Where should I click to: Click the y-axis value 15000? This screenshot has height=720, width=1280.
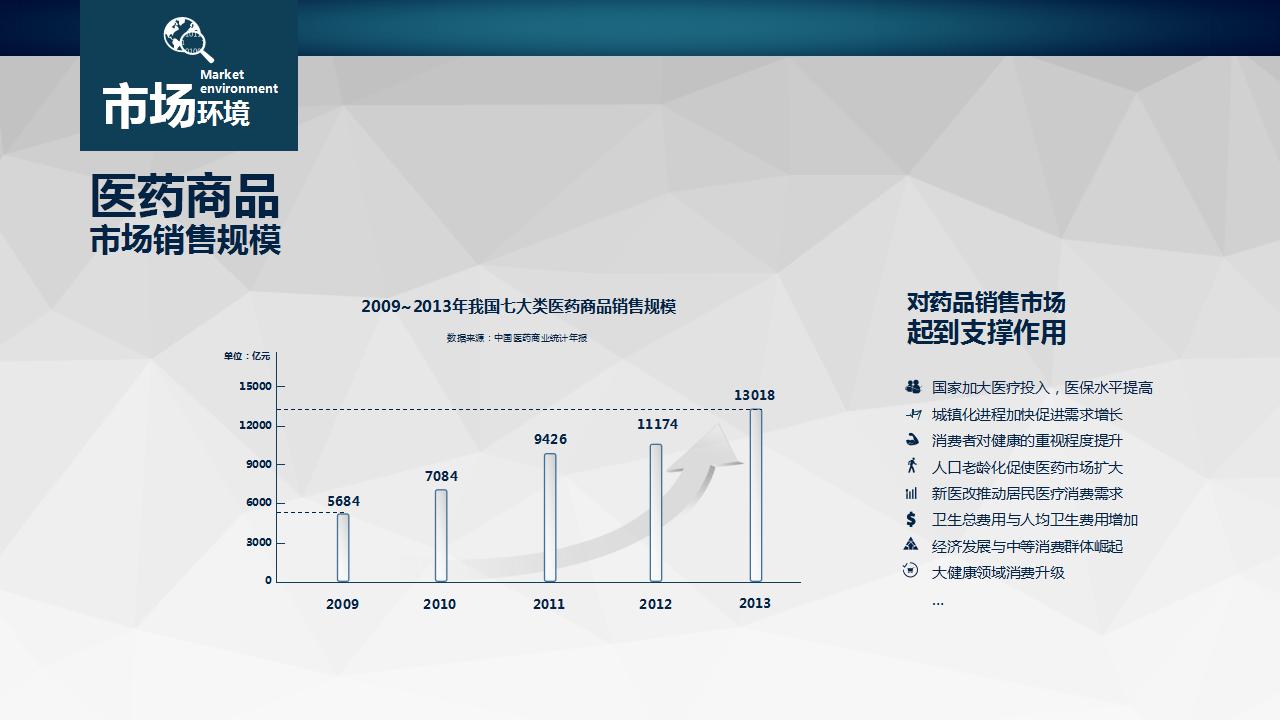tap(255, 386)
